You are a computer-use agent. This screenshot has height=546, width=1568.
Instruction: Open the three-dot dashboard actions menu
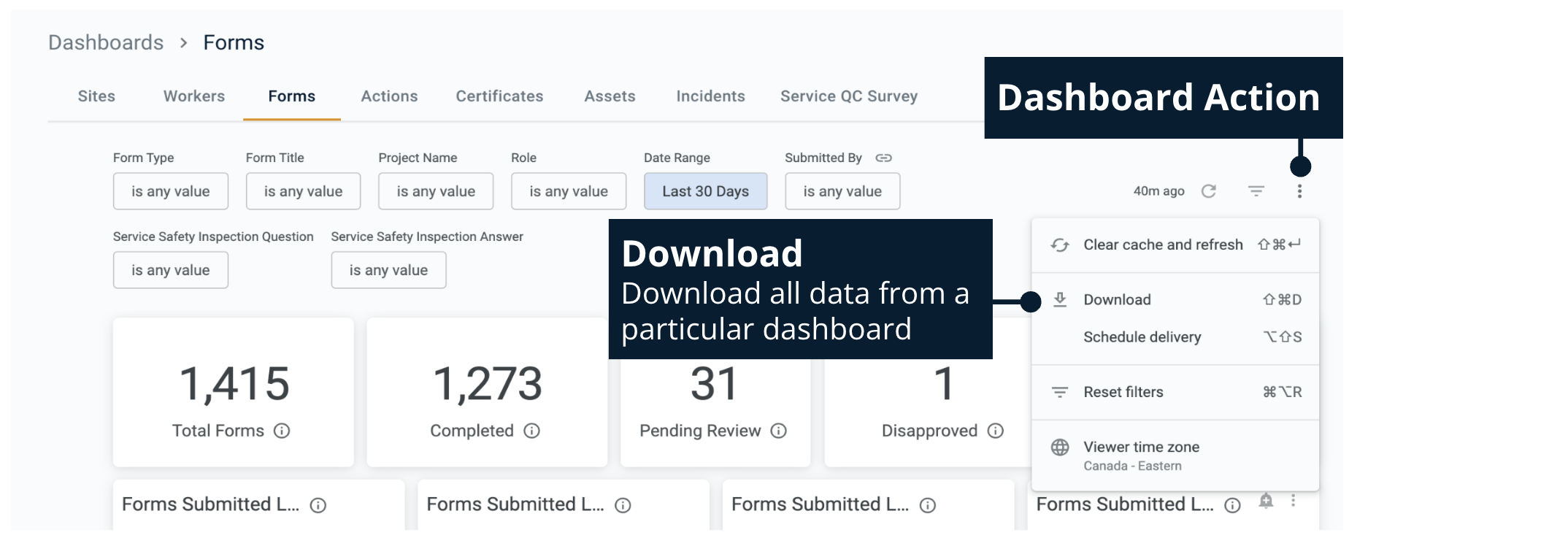(1299, 191)
